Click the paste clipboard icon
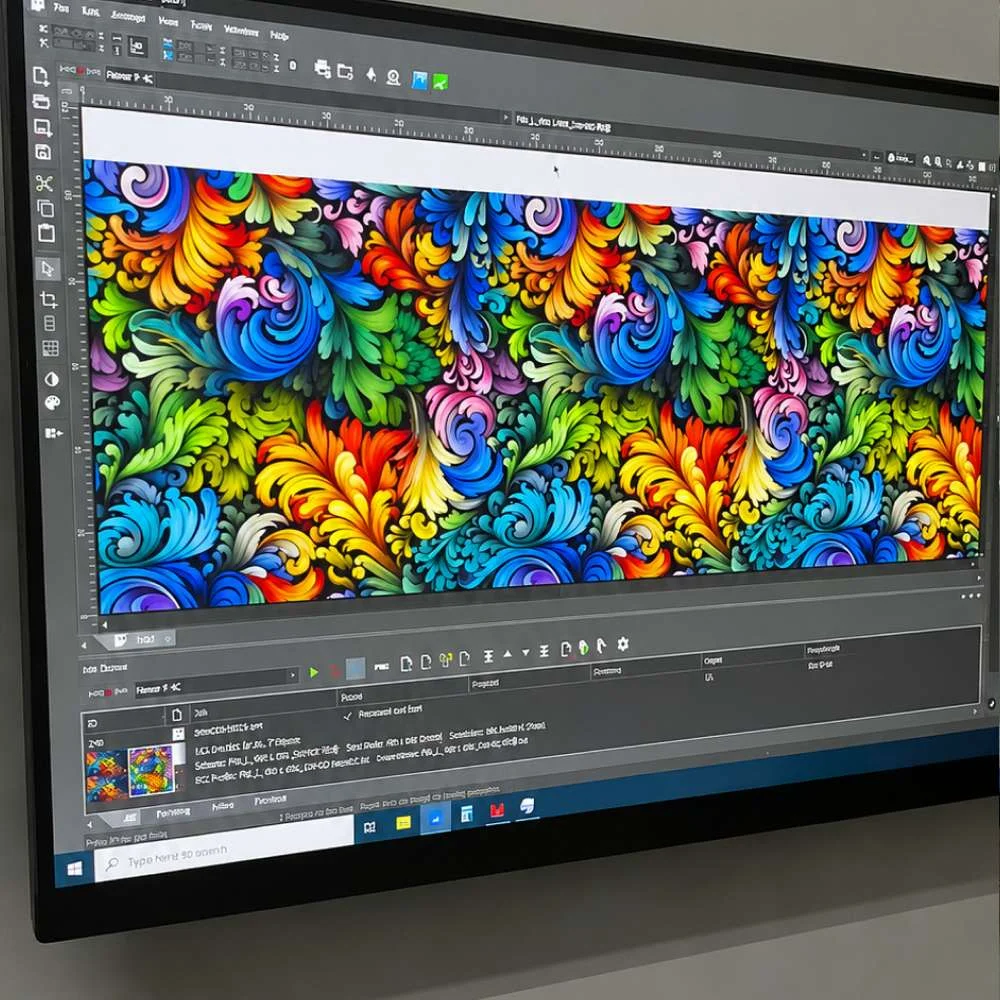 [x=46, y=233]
